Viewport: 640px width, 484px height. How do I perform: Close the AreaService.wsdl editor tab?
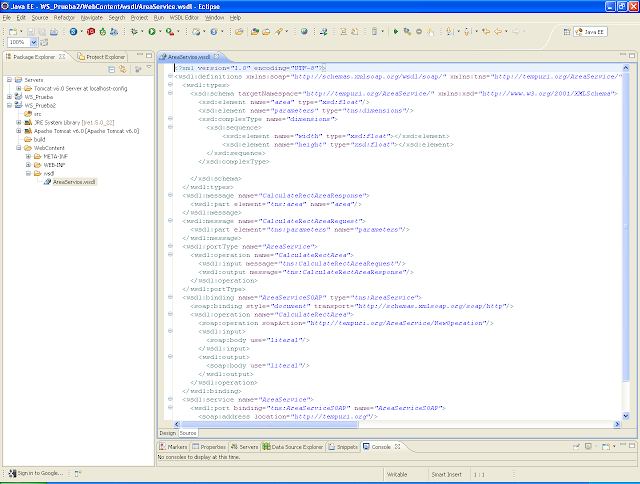pos(217,57)
